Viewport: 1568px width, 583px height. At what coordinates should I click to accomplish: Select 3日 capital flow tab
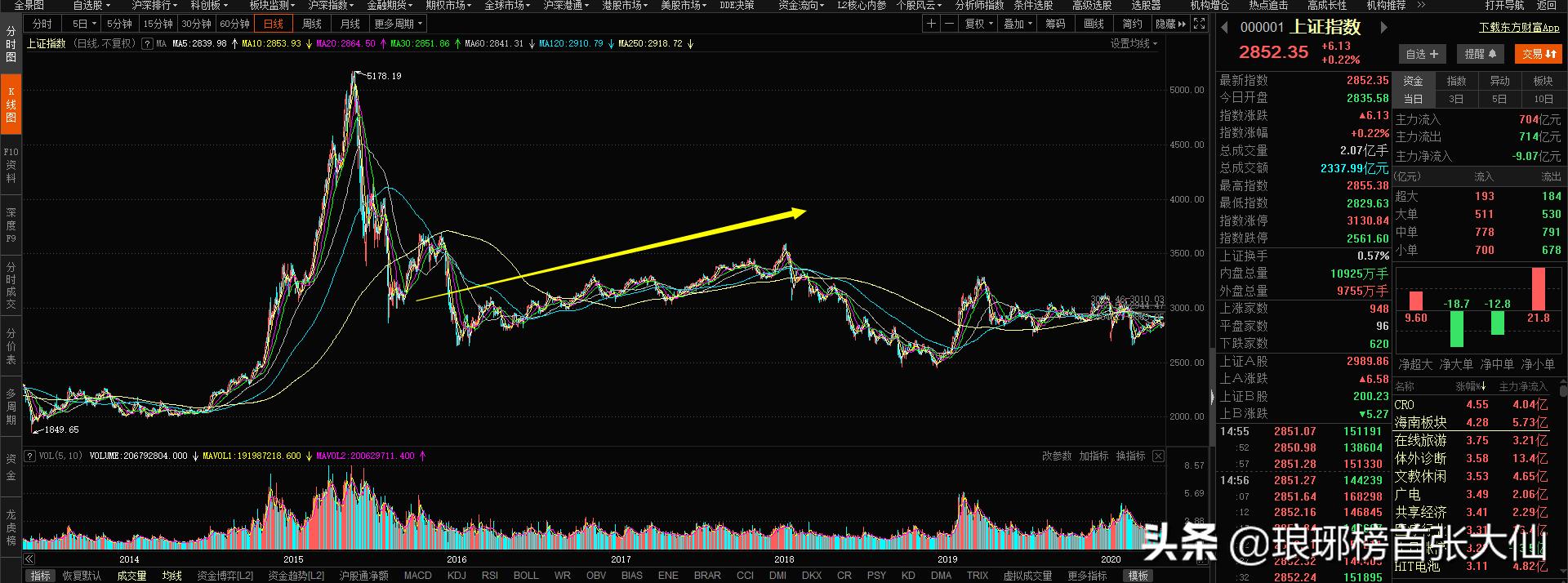pos(1456,99)
